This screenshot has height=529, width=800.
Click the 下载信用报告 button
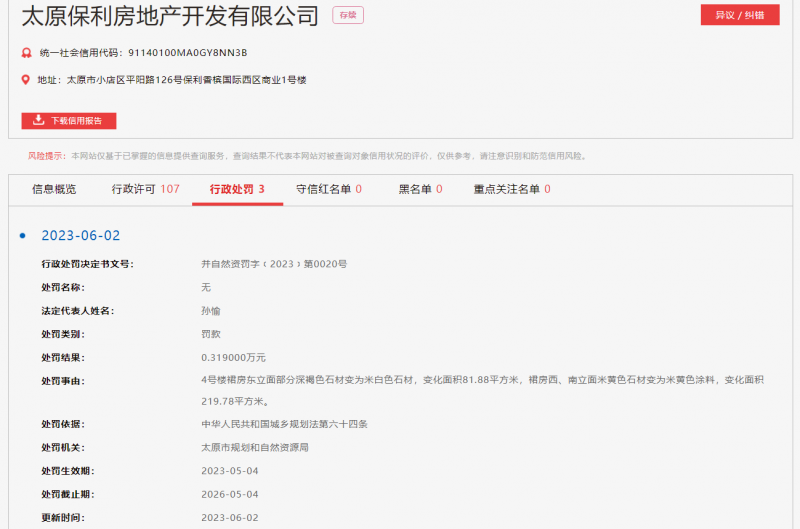click(x=69, y=121)
